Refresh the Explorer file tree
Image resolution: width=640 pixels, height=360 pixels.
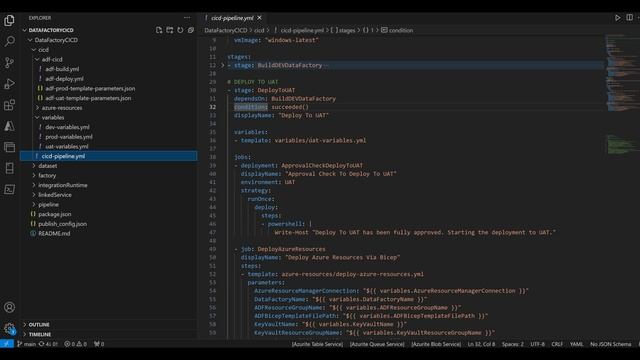[180, 30]
